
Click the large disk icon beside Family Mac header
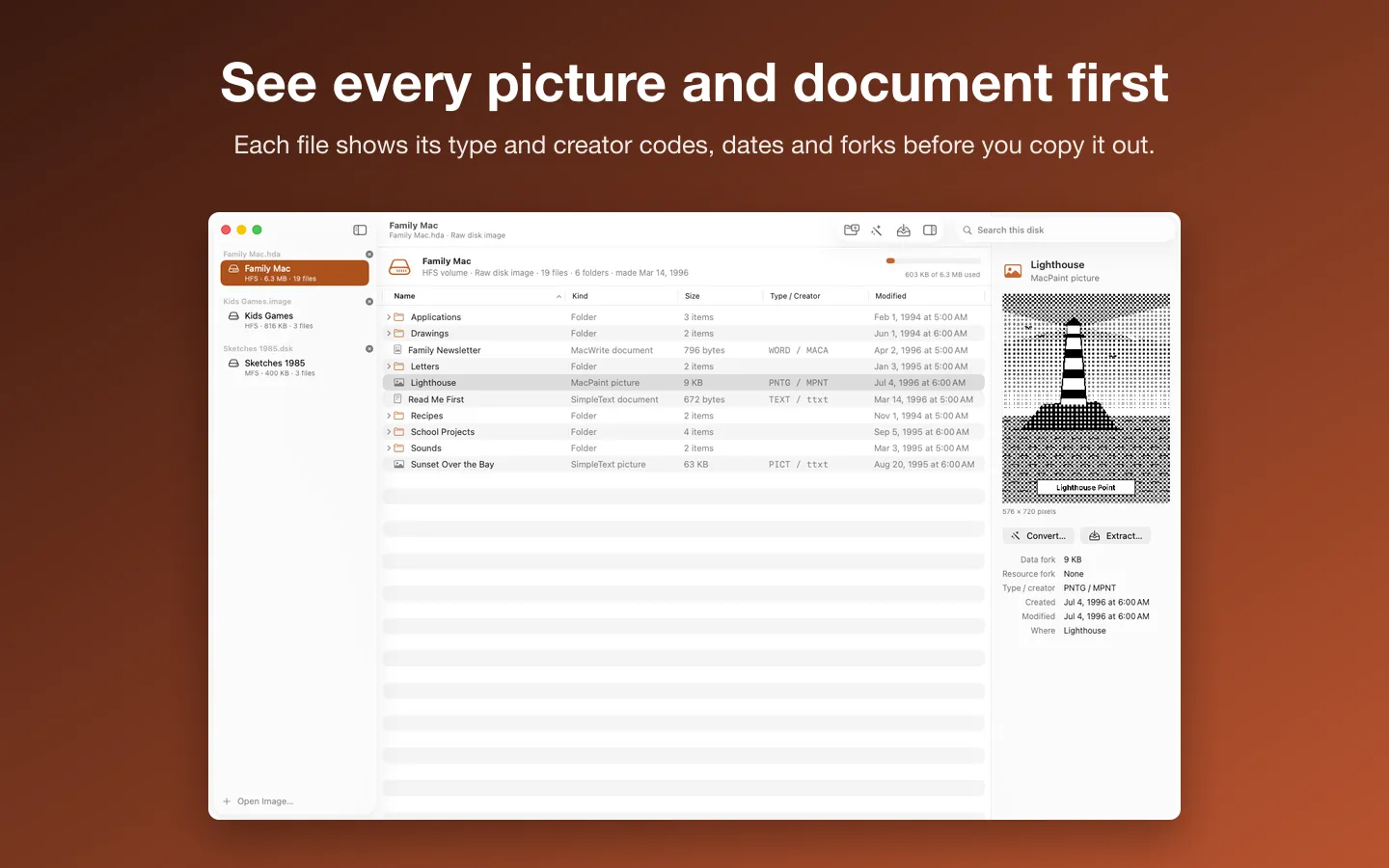pos(399,267)
